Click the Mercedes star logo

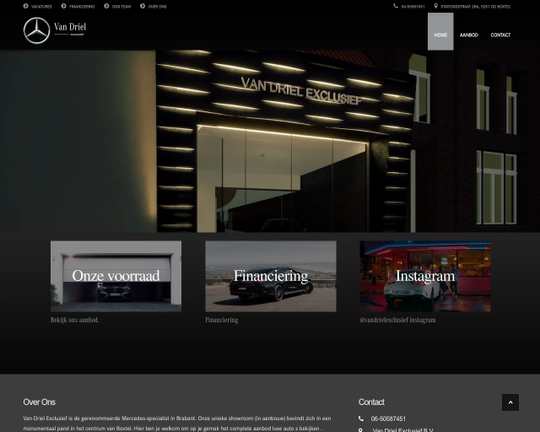click(x=37, y=31)
